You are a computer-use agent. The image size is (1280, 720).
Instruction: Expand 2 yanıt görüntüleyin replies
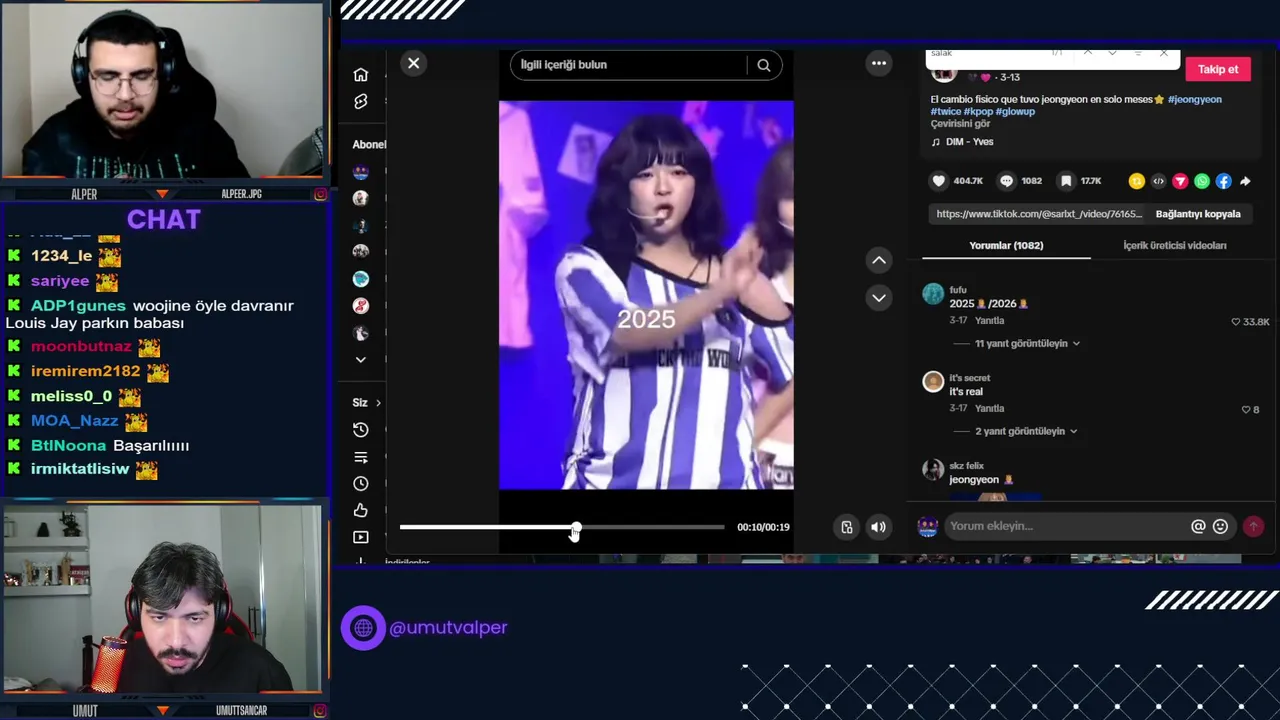1026,431
